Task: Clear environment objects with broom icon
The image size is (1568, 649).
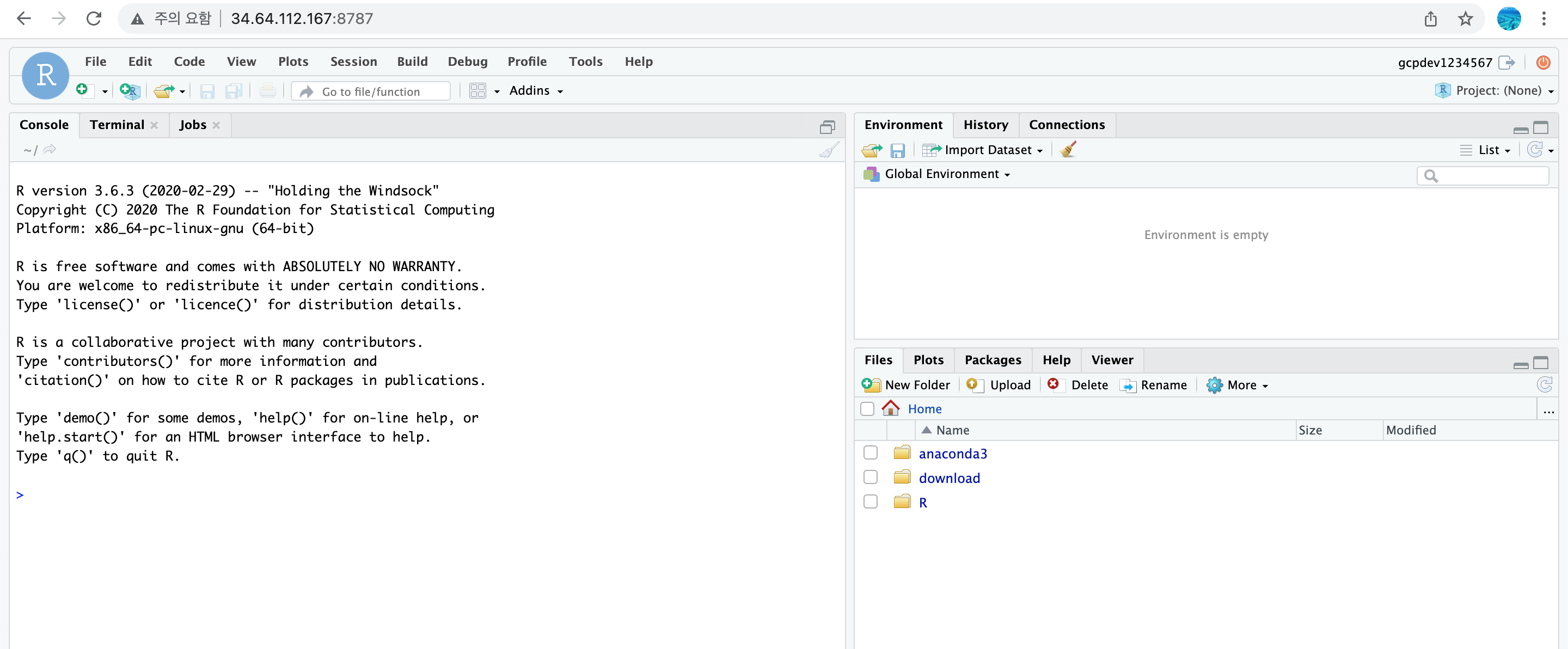Action: [1068, 150]
